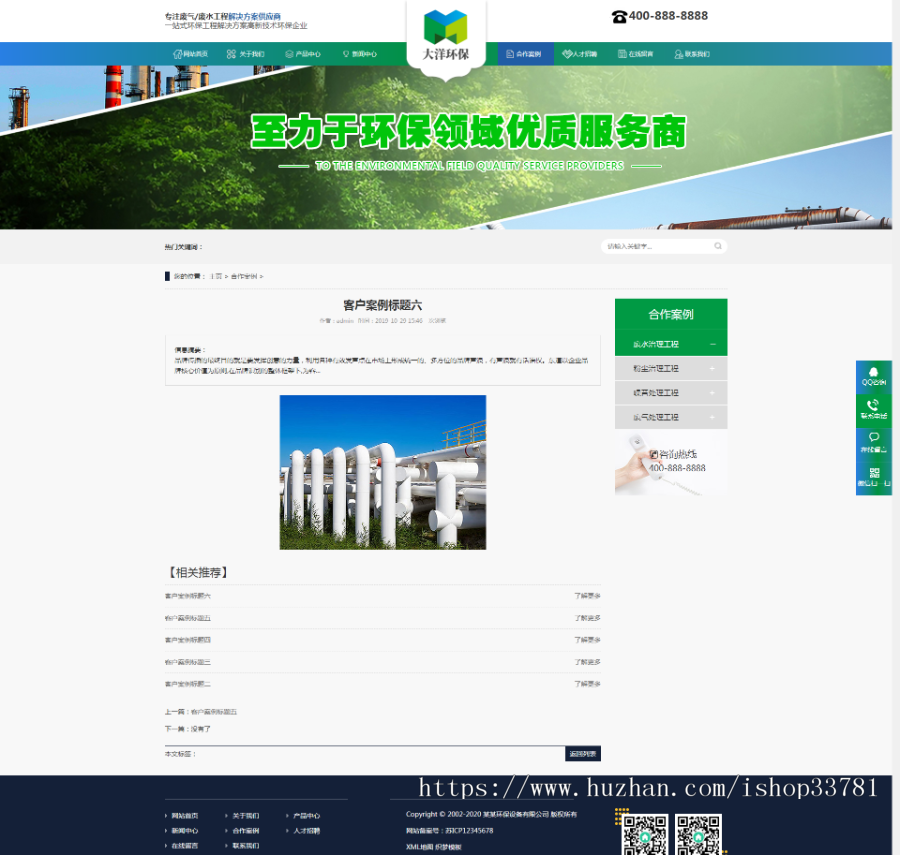
Task: Click the 大洋环保 logo
Action: click(446, 34)
